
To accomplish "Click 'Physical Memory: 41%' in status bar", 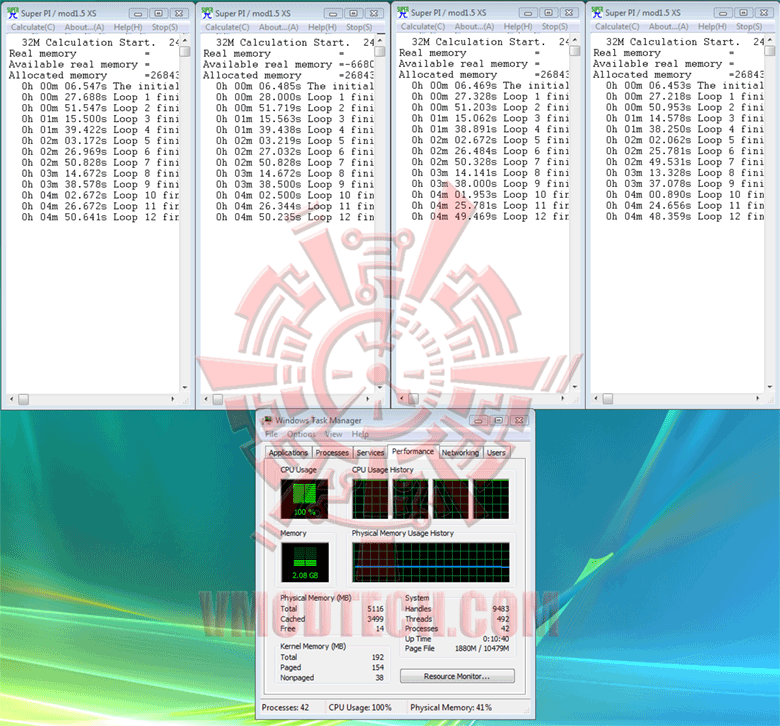I will tap(451, 708).
